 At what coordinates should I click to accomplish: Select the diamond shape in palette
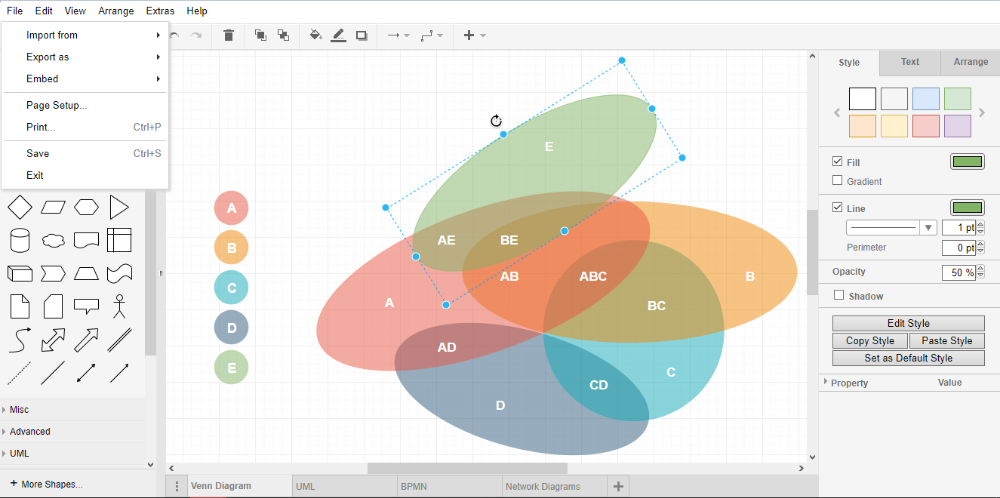click(19, 207)
